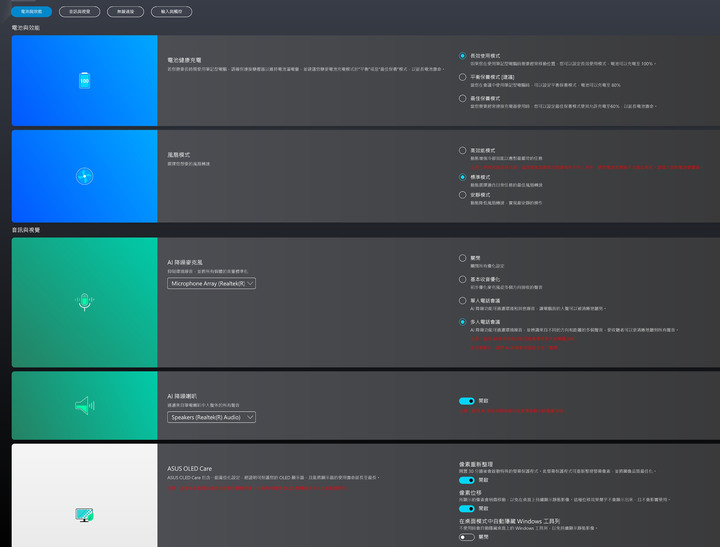Toggle the 像素重新整理 switch
720x547 pixels.
click(467, 480)
